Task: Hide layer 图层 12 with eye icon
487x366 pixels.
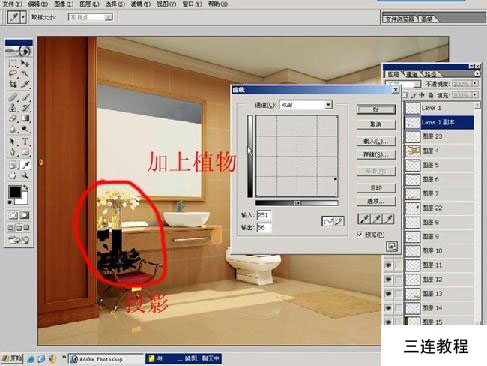Action: tap(388, 279)
